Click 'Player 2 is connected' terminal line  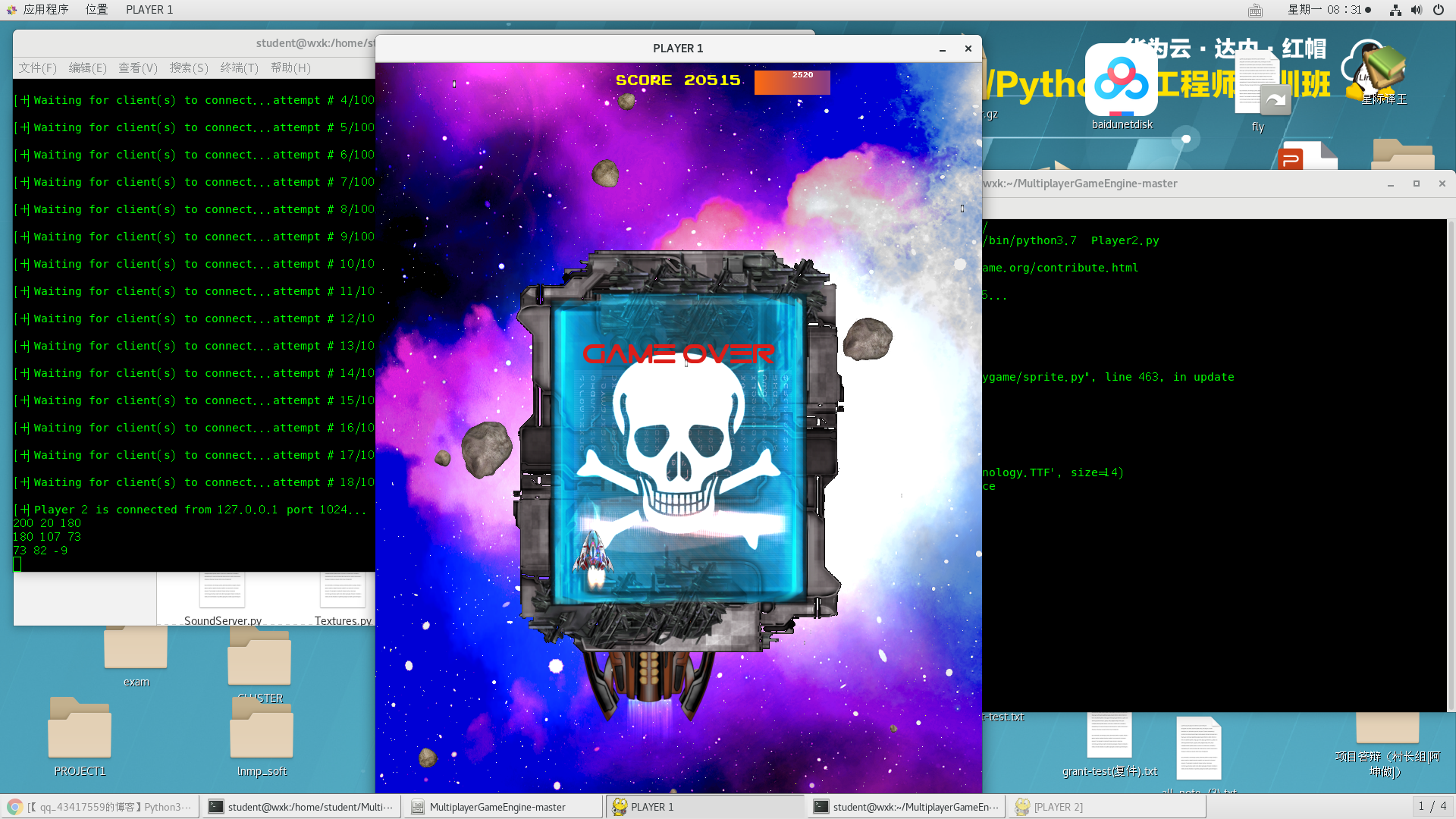pyautogui.click(x=190, y=510)
